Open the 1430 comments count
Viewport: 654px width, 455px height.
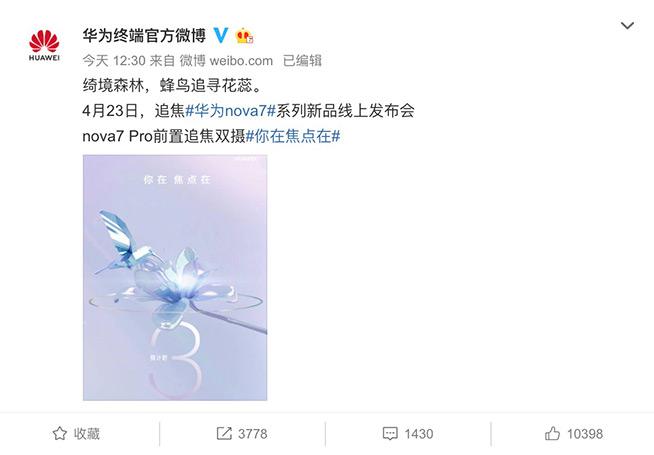(418, 434)
